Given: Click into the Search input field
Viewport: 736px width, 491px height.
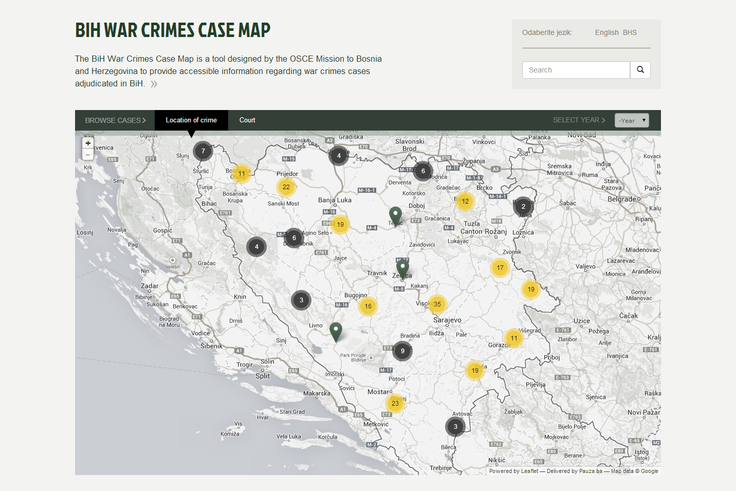Looking at the screenshot, I should (576, 70).
